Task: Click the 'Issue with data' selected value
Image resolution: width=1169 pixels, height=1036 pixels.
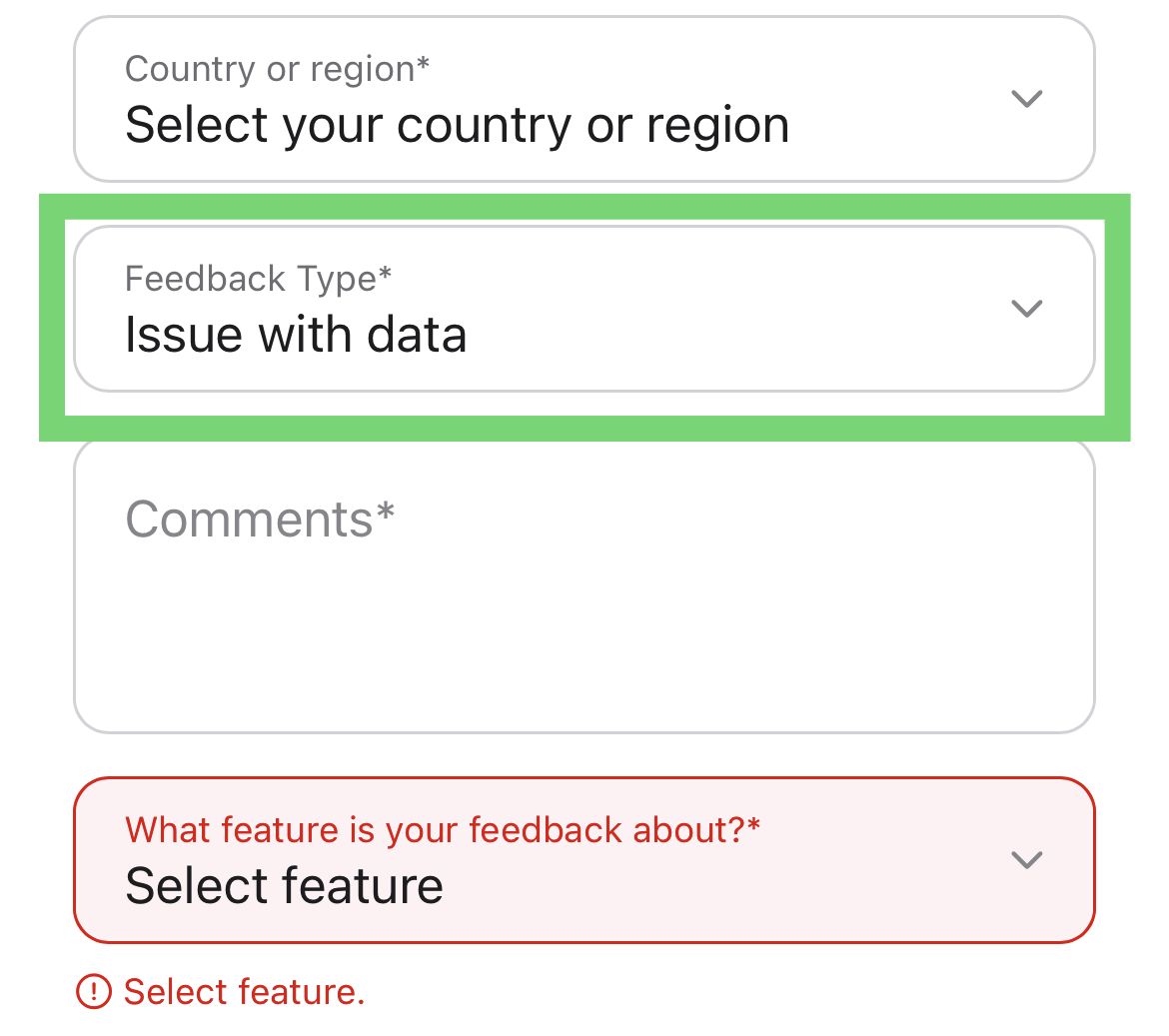Action: tap(296, 335)
